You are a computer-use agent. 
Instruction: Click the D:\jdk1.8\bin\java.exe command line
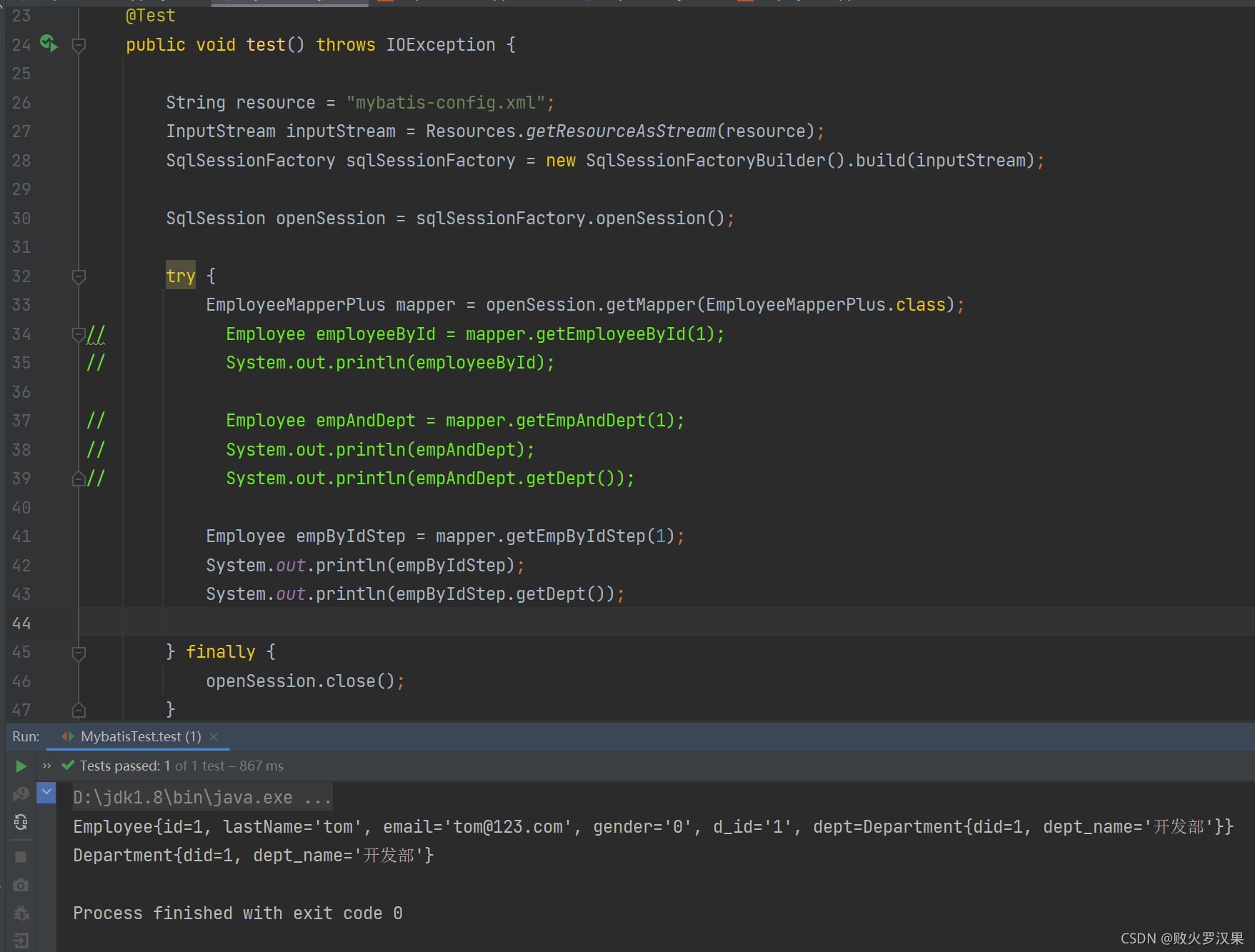202,797
